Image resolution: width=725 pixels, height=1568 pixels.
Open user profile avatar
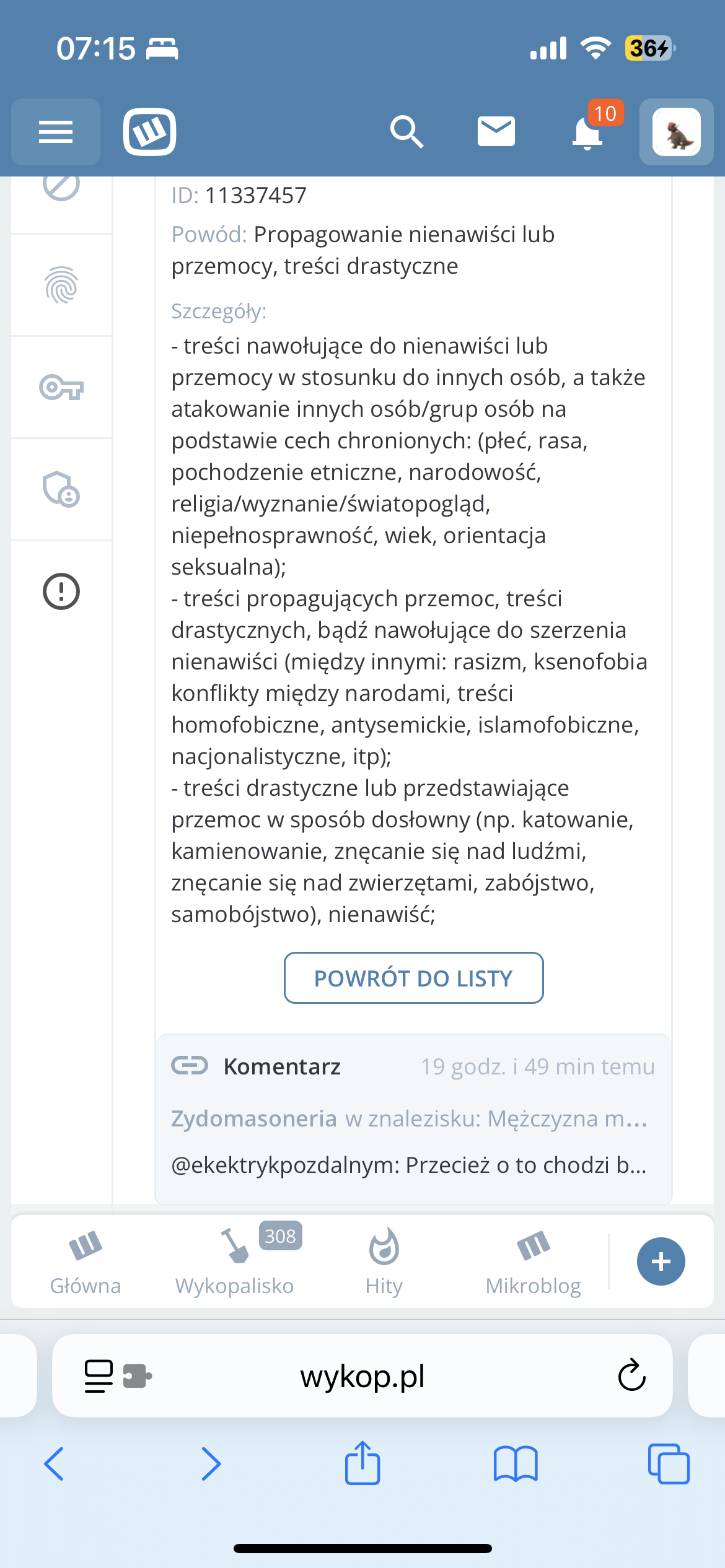point(677,132)
